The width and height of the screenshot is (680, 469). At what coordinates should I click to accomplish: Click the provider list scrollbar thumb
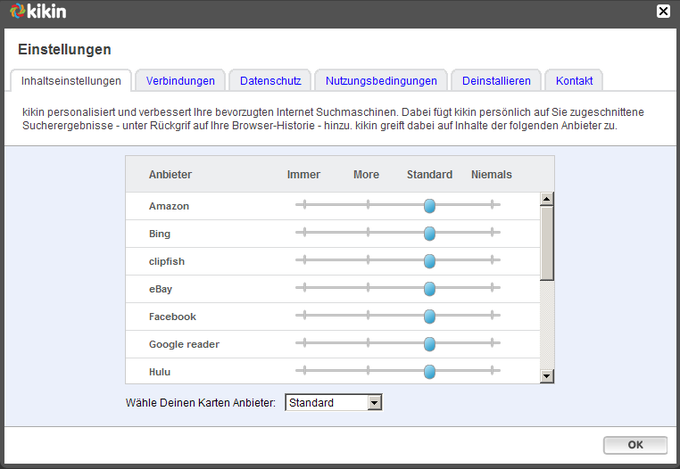(x=546, y=243)
